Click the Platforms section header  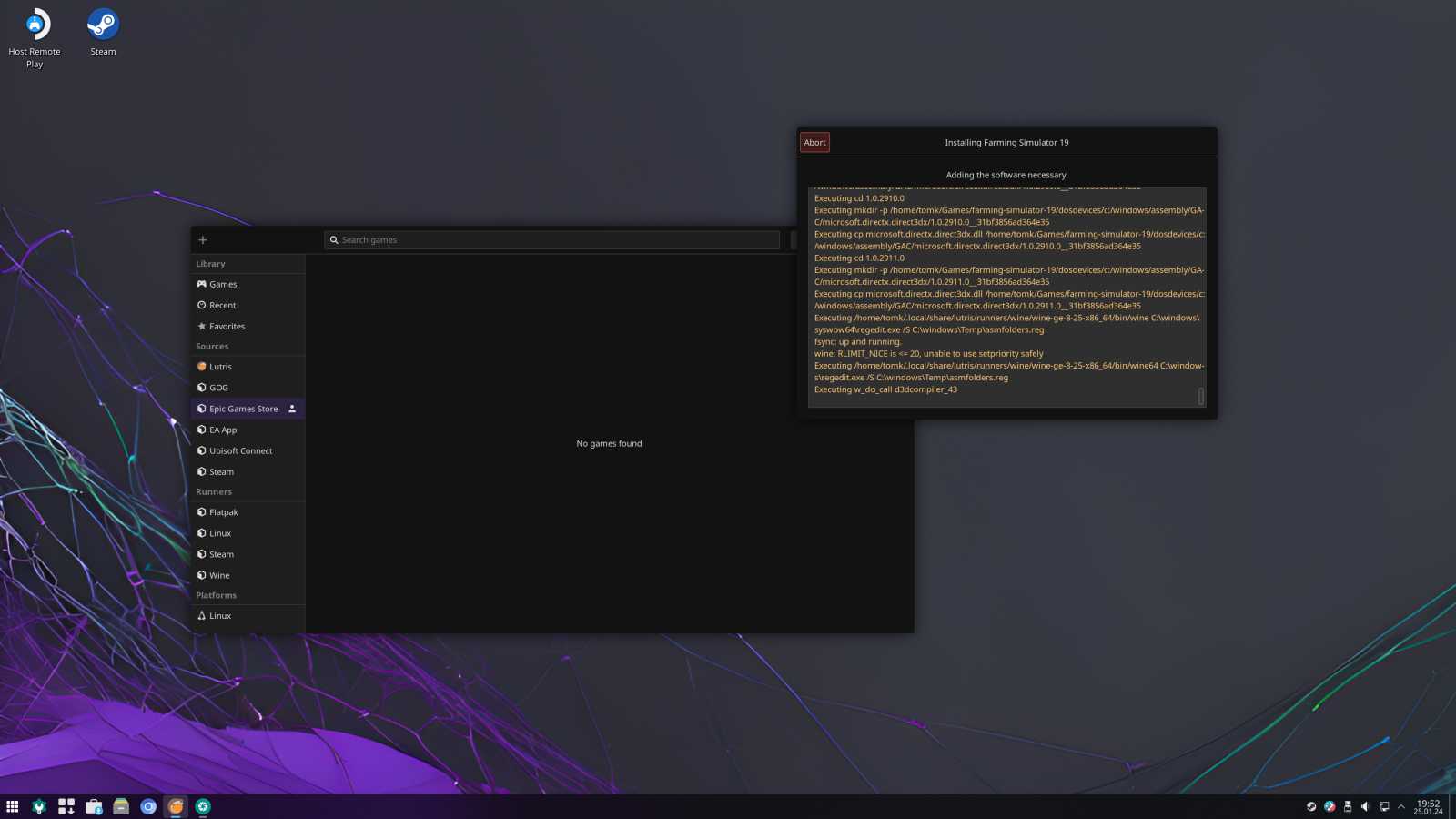coord(216,596)
